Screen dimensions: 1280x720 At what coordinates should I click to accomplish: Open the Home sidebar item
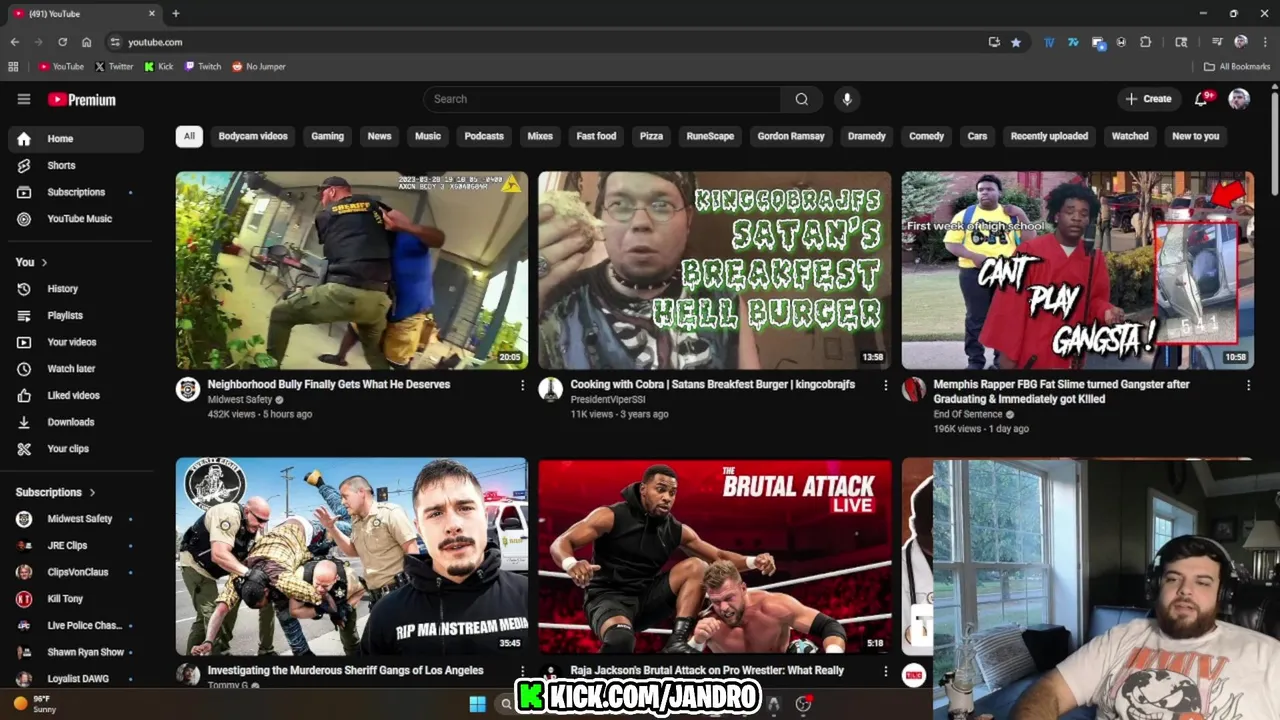click(76, 139)
